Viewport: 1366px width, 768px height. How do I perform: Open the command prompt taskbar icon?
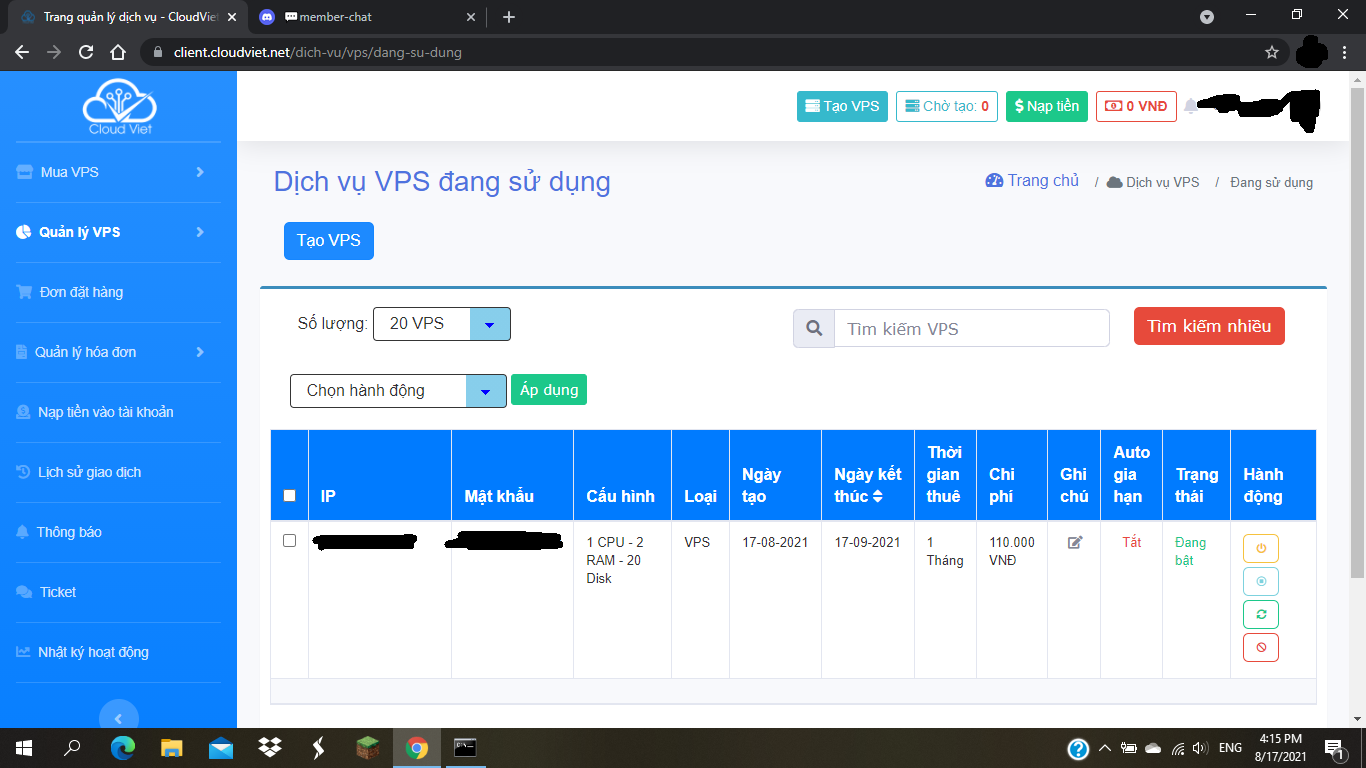pos(465,748)
